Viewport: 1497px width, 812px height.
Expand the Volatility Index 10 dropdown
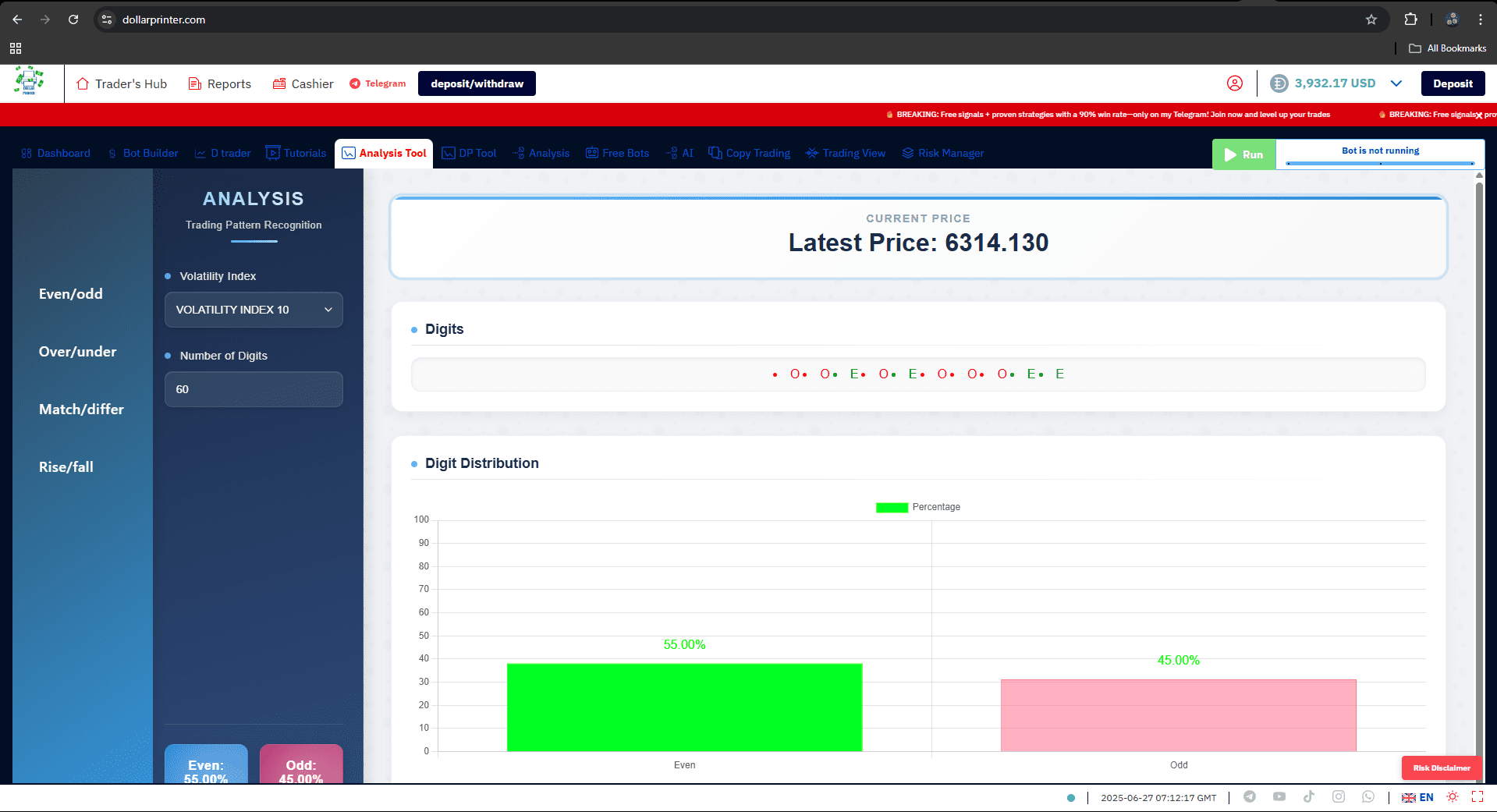(x=254, y=310)
